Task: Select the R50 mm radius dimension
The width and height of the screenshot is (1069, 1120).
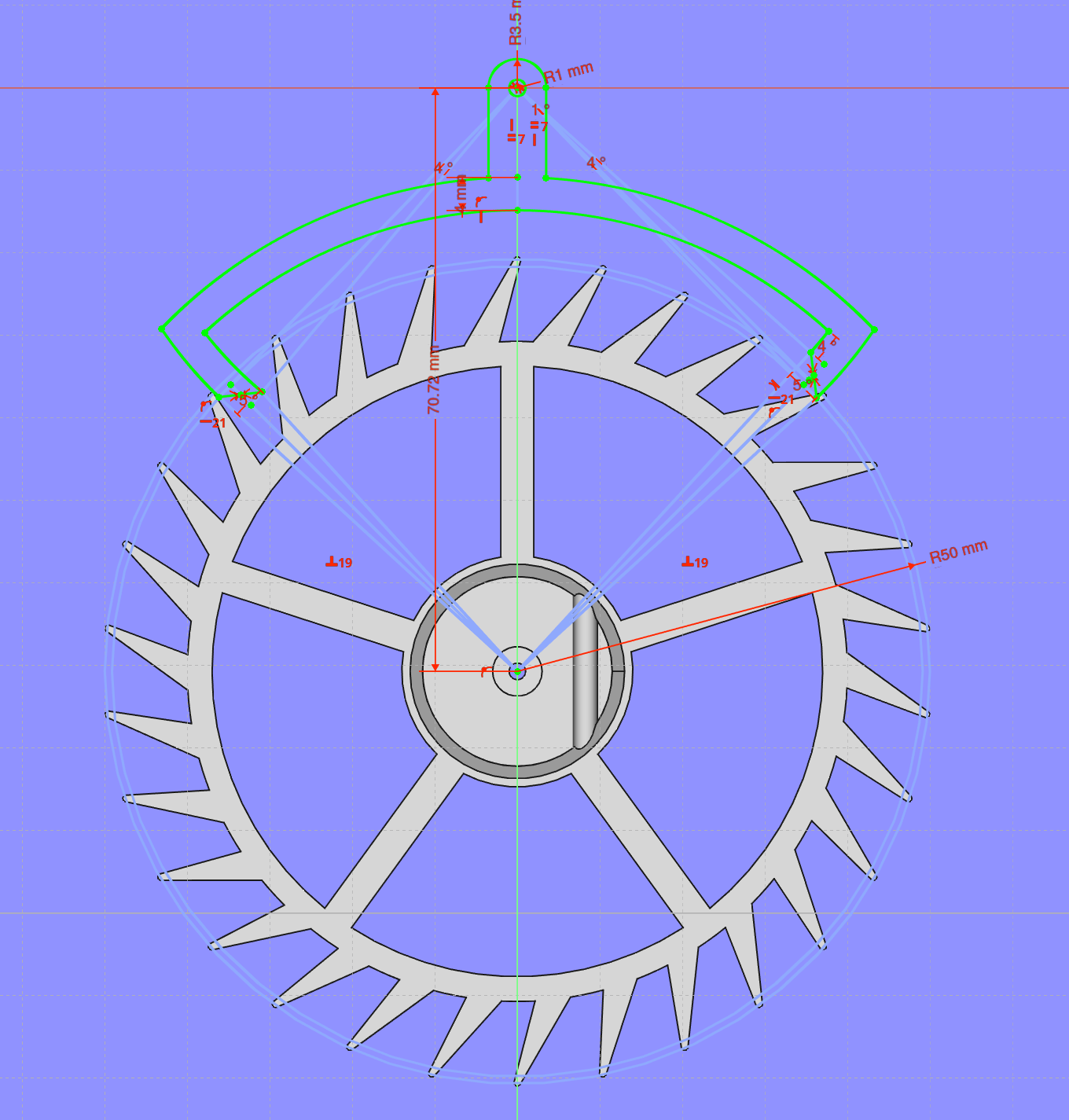Action: [957, 552]
